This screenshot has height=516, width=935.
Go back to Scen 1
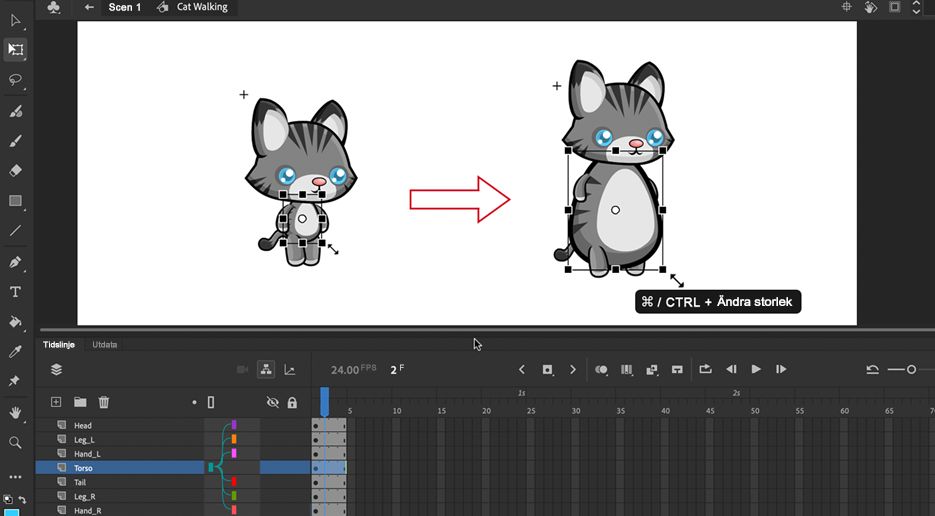(x=125, y=7)
